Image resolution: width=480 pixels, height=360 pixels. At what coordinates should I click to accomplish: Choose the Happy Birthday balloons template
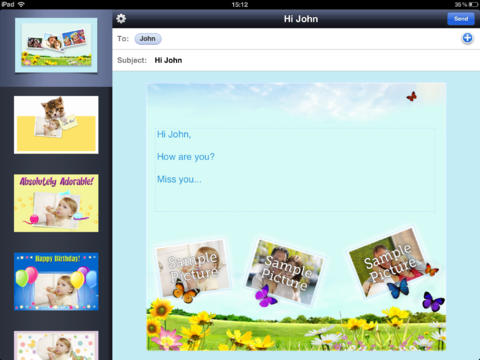(56, 282)
